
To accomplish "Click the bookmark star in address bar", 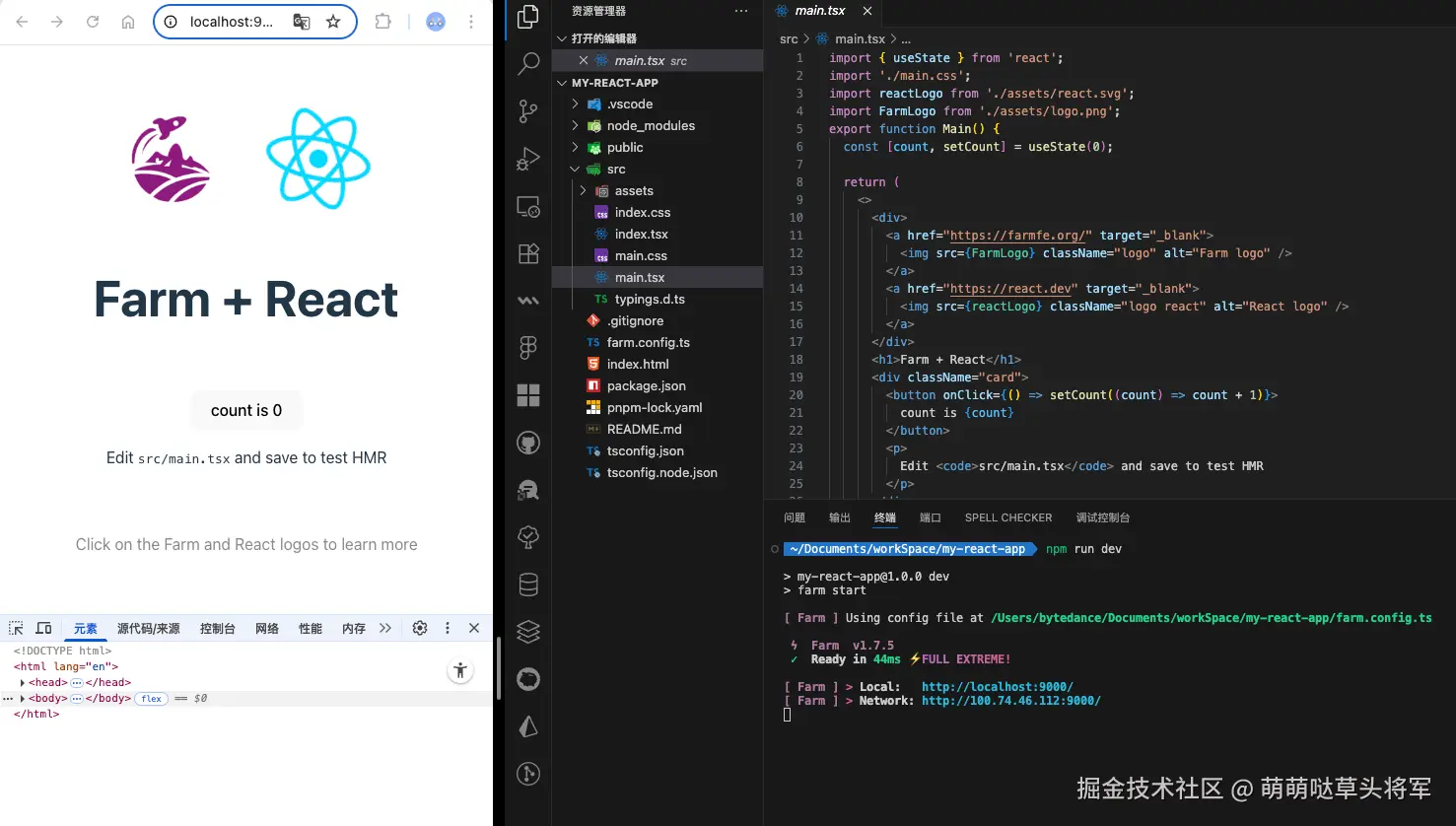I will point(333,22).
